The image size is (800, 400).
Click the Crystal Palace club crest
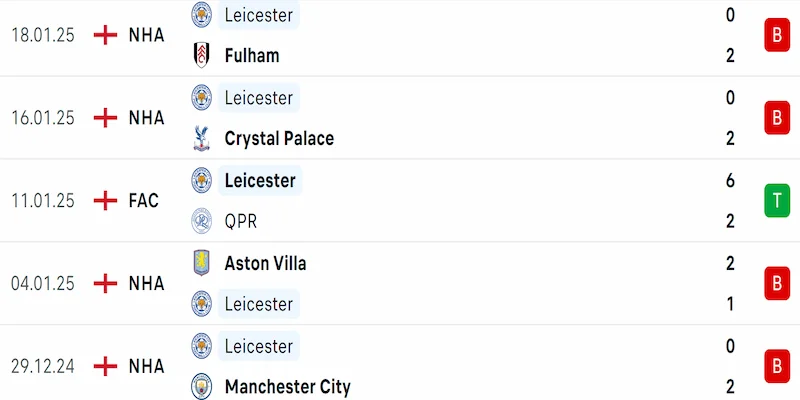[x=203, y=138]
